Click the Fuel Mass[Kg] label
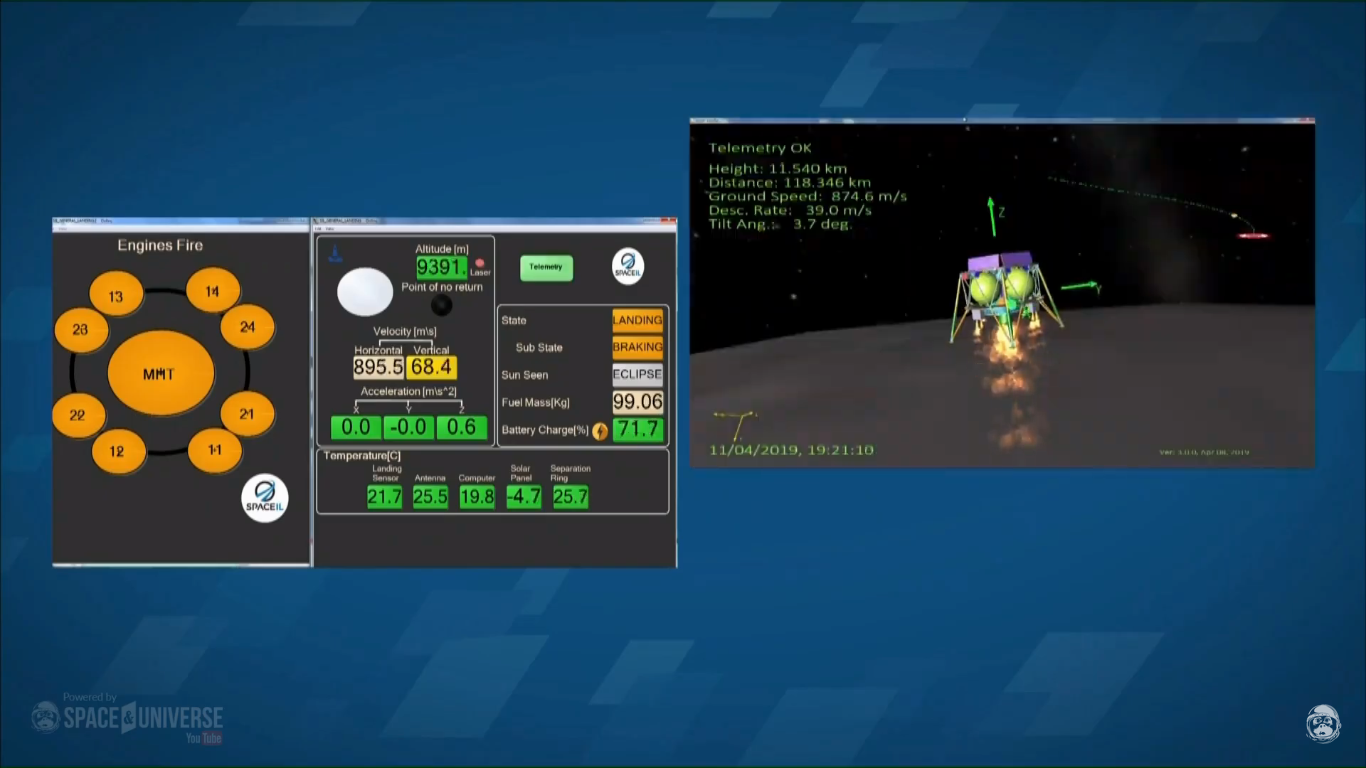The width and height of the screenshot is (1366, 768). pos(538,402)
